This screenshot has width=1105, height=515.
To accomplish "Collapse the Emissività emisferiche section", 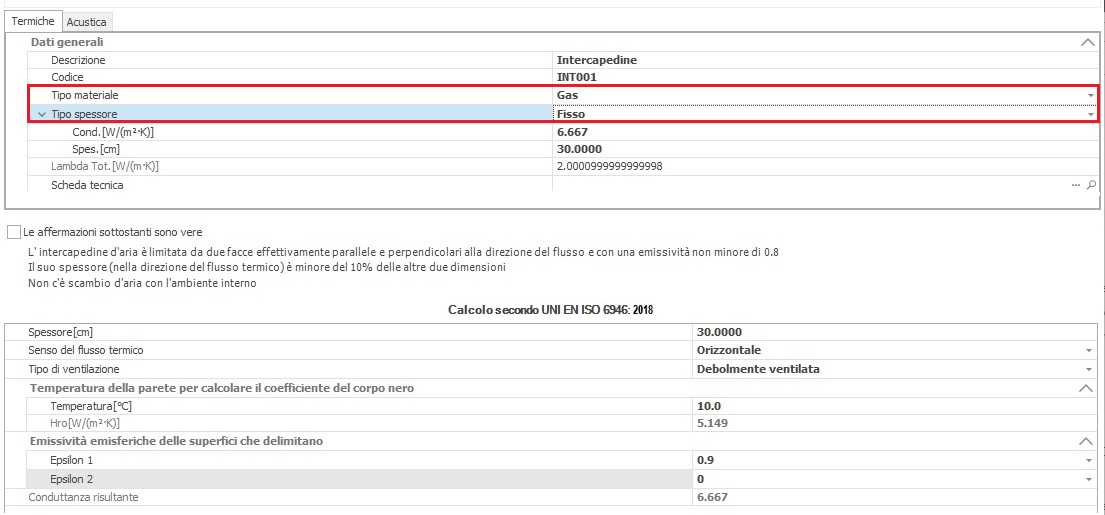I will click(1086, 441).
